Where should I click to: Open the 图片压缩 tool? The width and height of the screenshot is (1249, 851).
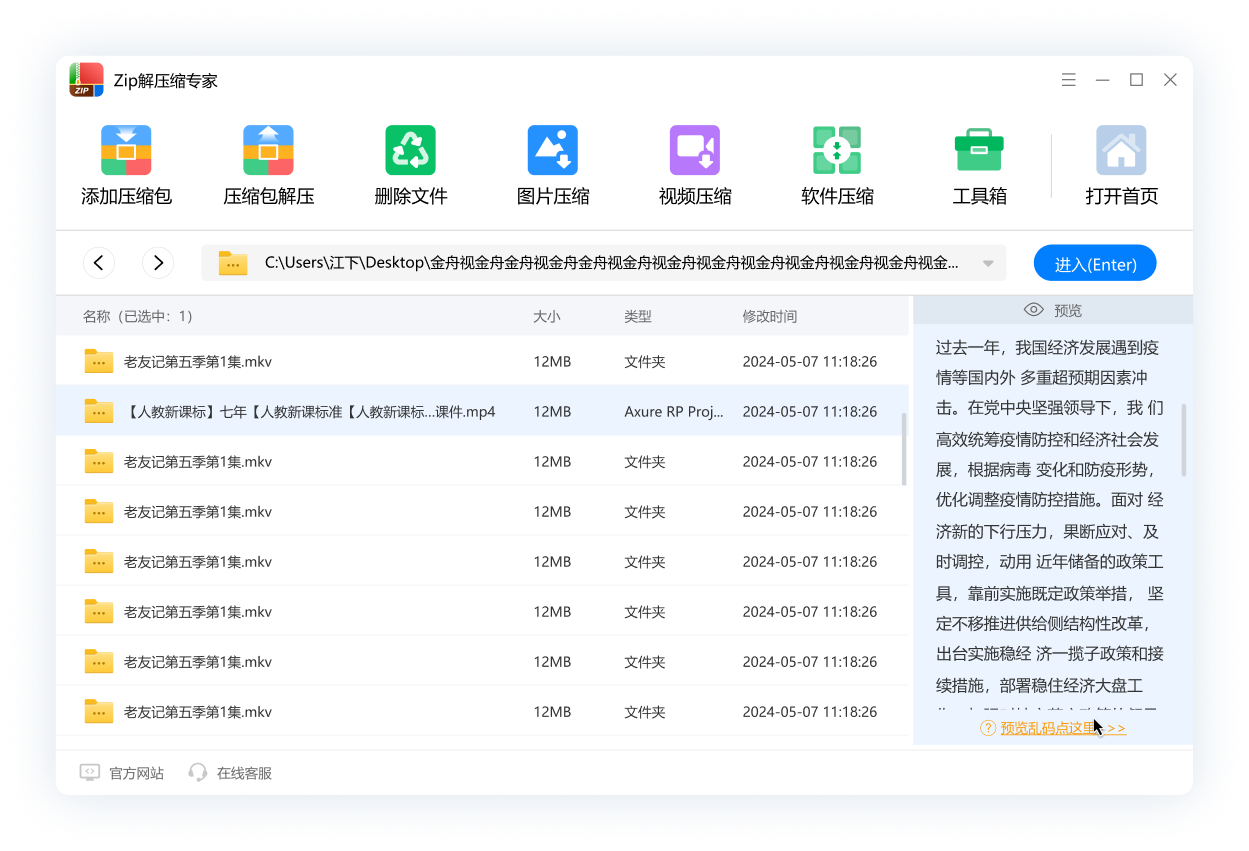[x=553, y=151]
